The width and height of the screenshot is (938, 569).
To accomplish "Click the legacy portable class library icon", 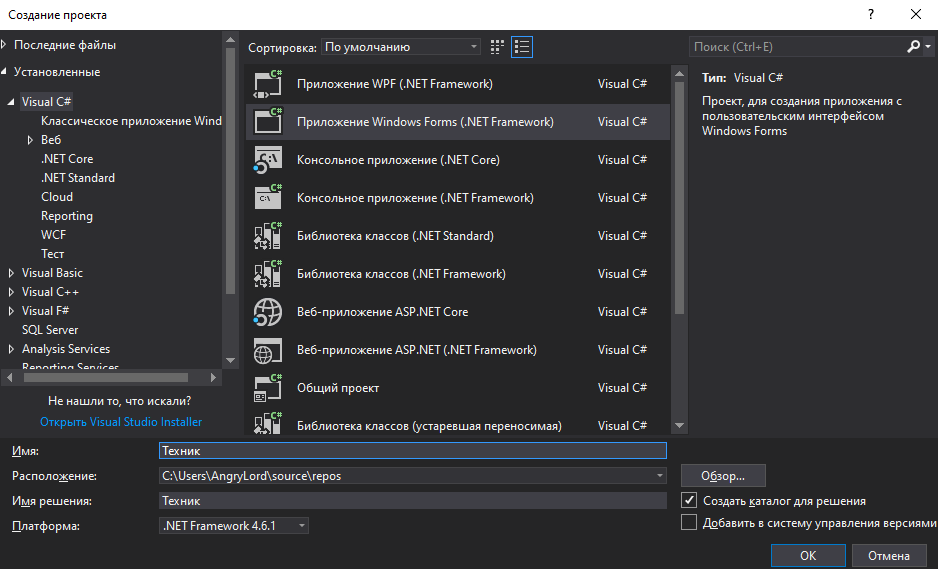I will (267, 423).
